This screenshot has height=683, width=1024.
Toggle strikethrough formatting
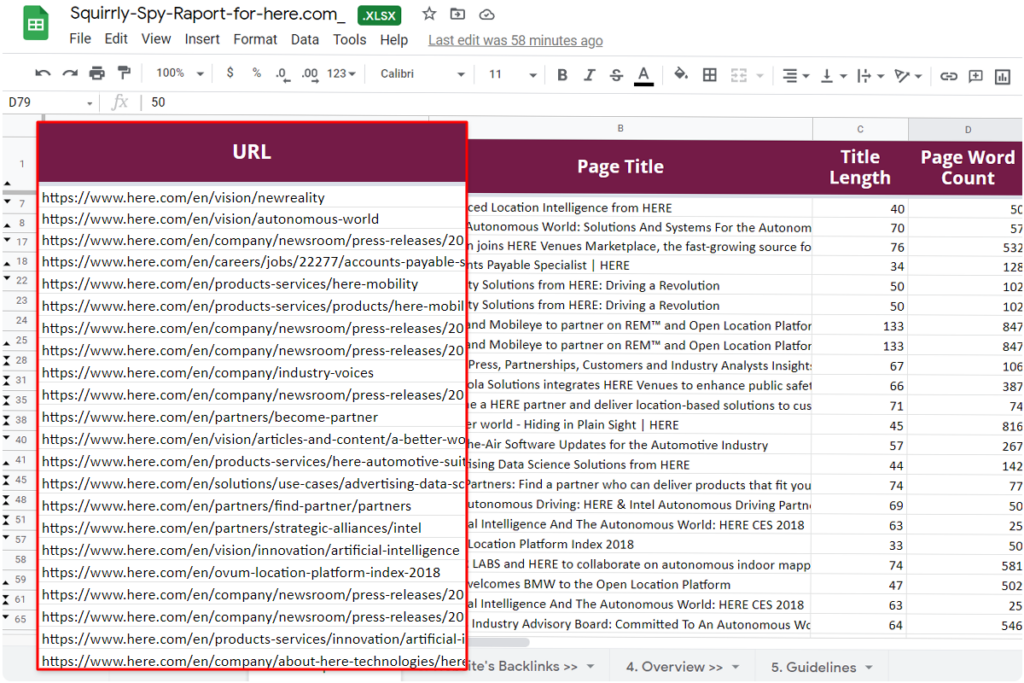(616, 75)
